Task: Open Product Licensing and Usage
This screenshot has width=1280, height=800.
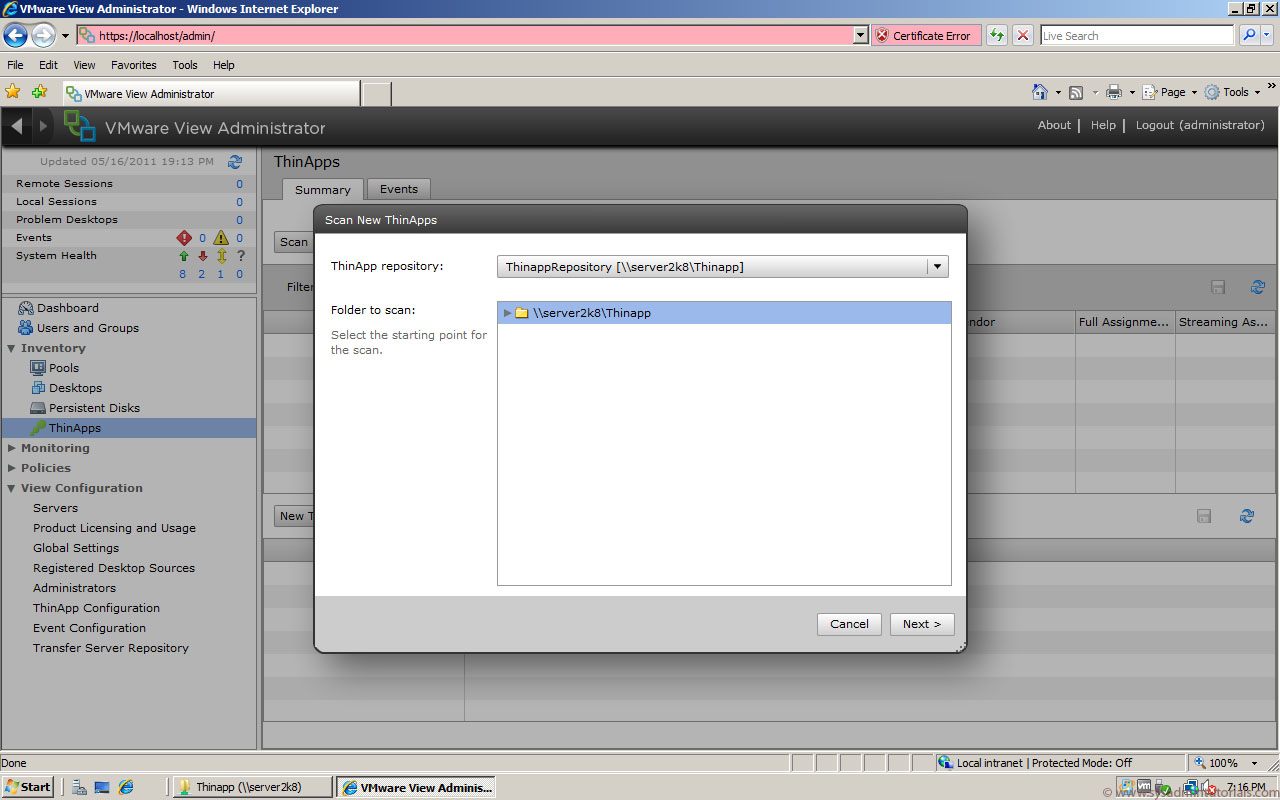Action: (x=114, y=528)
